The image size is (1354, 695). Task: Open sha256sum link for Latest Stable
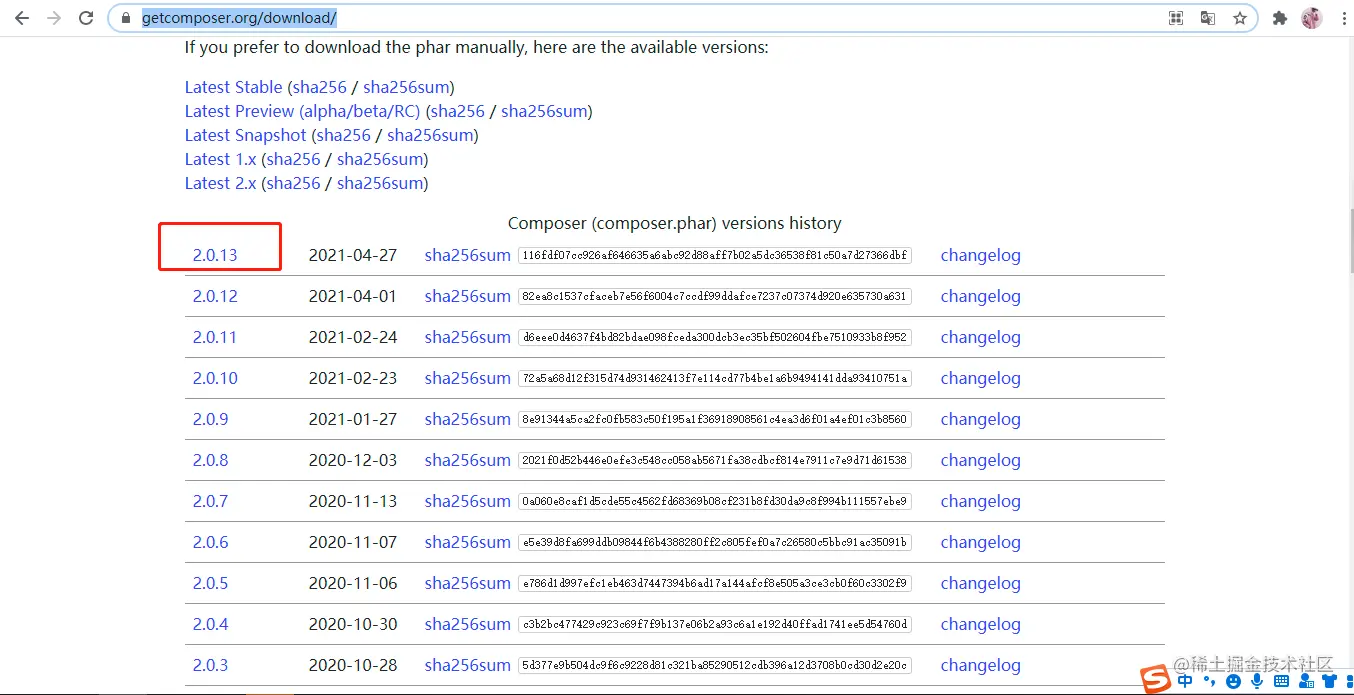tap(406, 87)
